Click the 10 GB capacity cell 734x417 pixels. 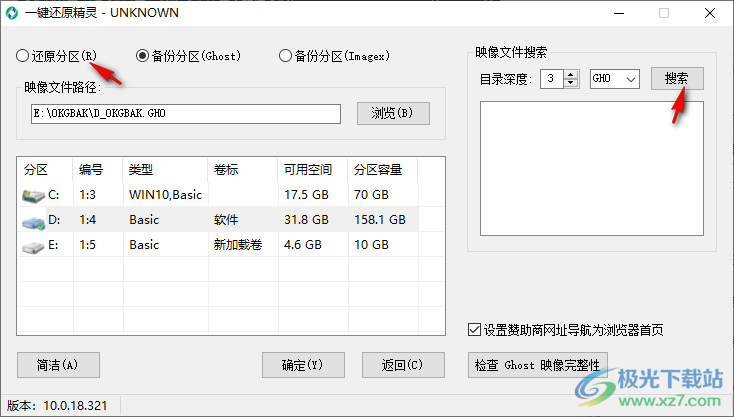pos(371,245)
